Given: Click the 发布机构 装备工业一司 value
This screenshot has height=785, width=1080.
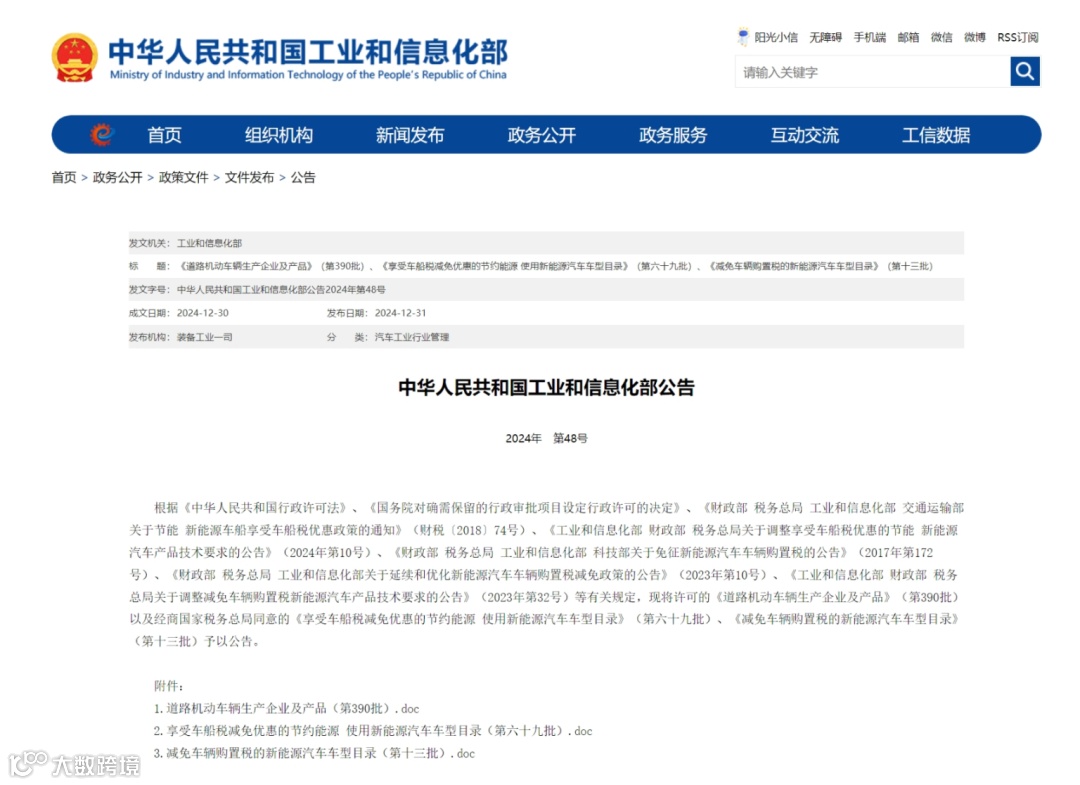Looking at the screenshot, I should coord(205,337).
